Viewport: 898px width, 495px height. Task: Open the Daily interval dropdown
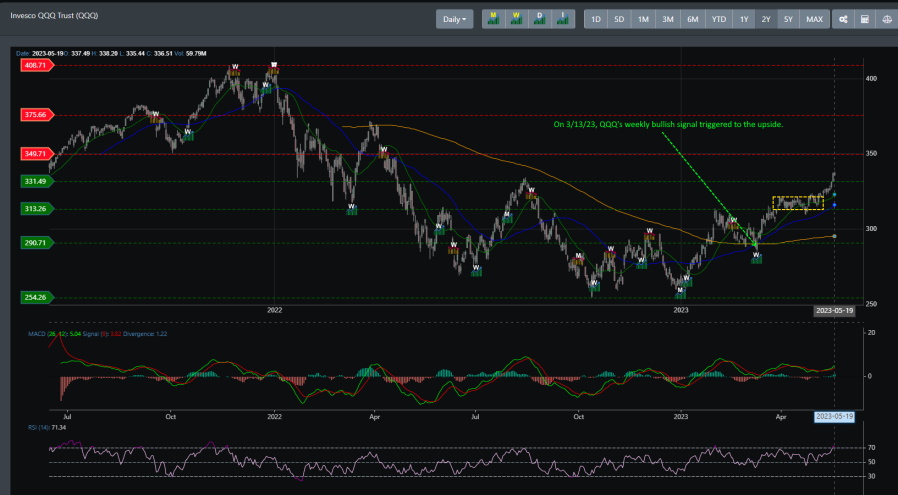454,19
